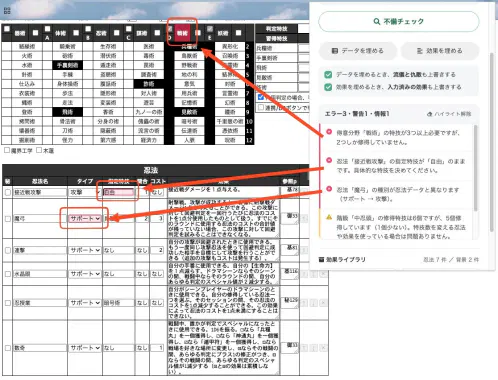Click the effect text area for 接近戦攻撃
This screenshot has width=498, height=380.
(x=223, y=192)
